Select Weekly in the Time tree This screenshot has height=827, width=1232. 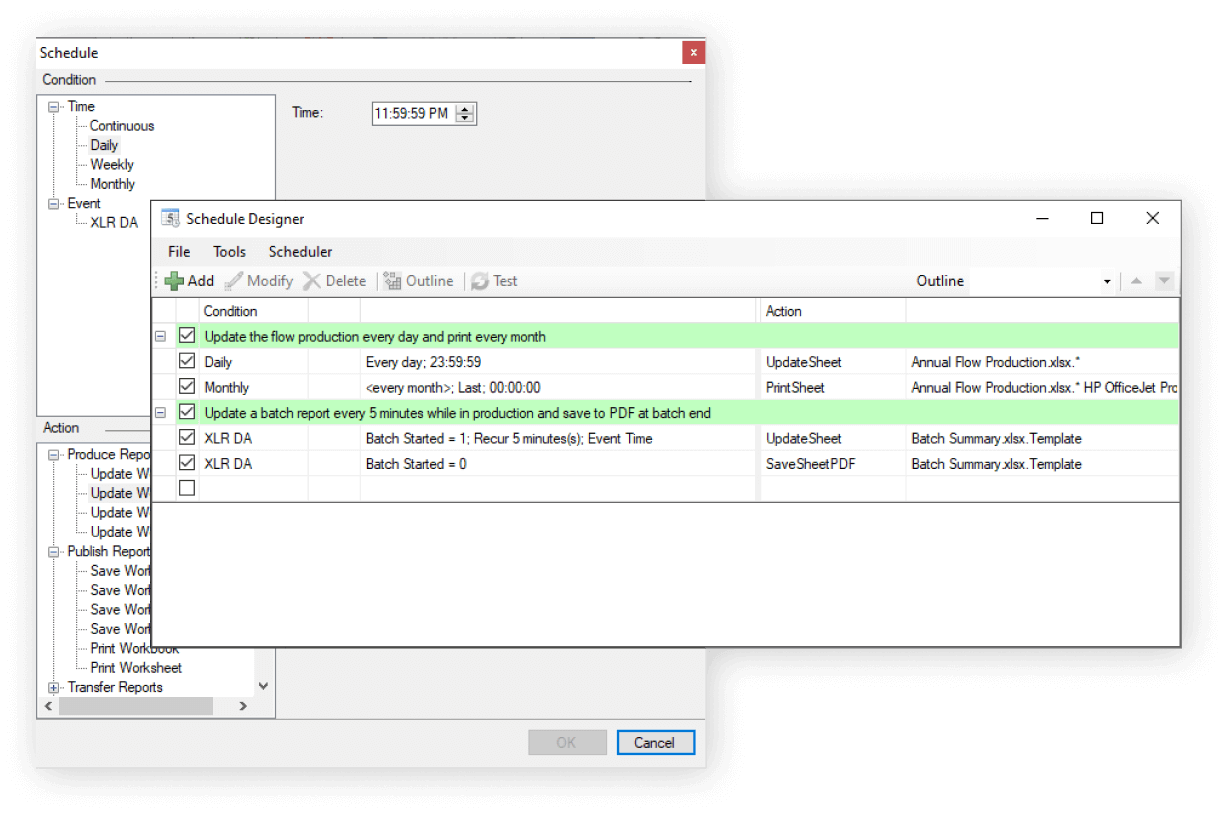coord(112,165)
